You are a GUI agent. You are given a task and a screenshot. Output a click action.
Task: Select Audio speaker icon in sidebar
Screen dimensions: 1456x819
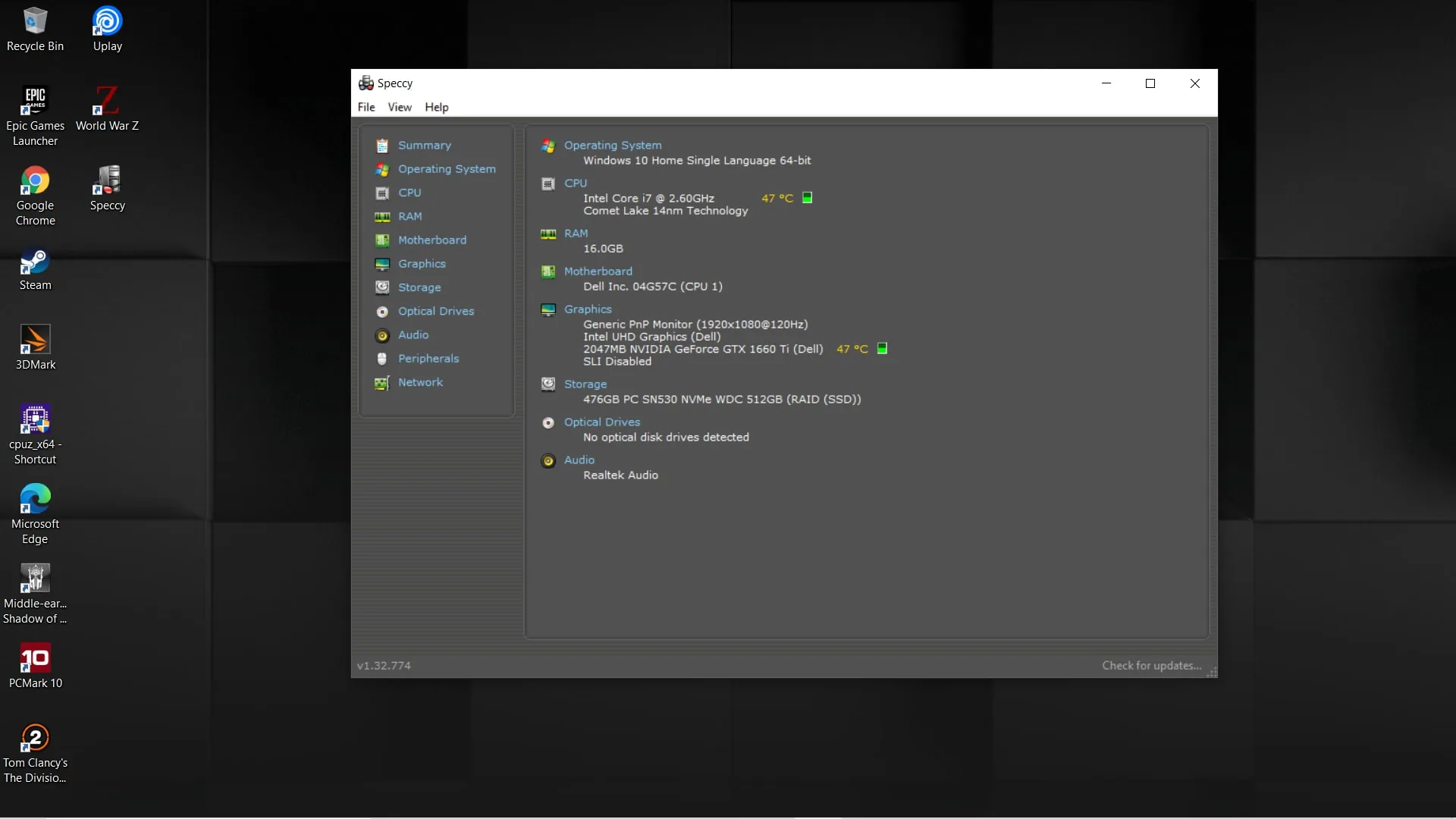click(382, 335)
